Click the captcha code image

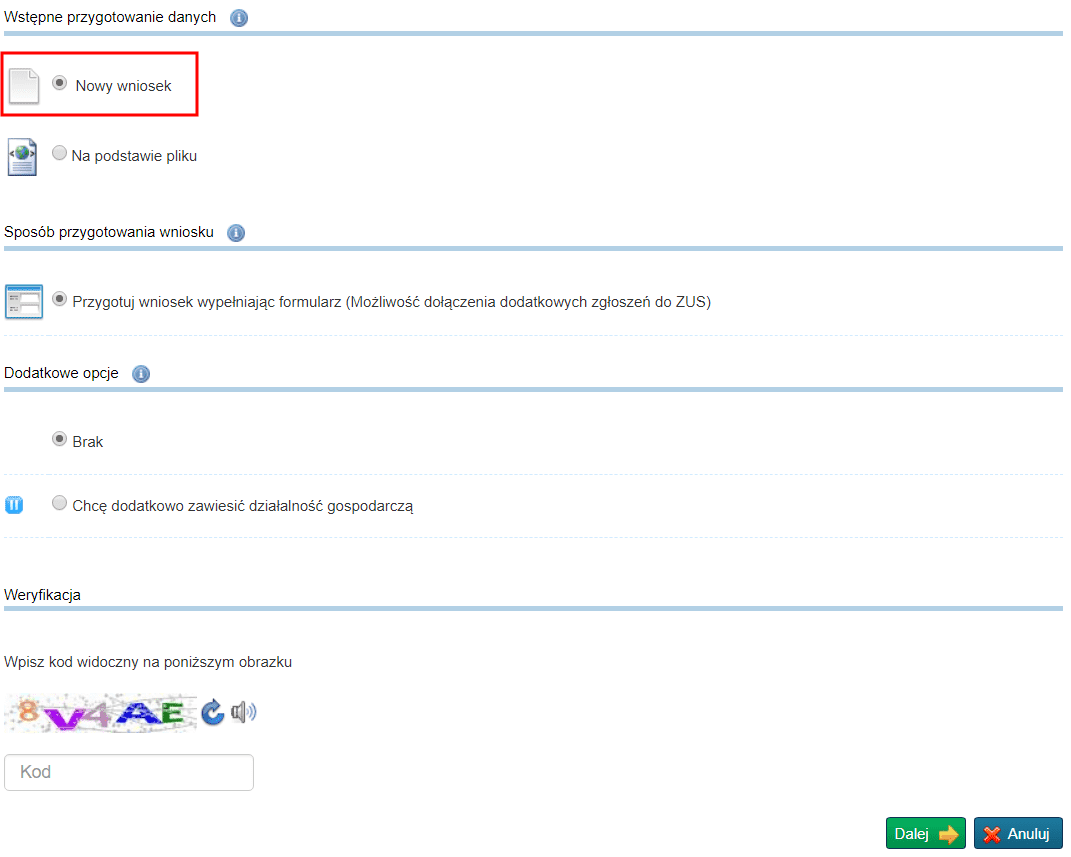[100, 713]
